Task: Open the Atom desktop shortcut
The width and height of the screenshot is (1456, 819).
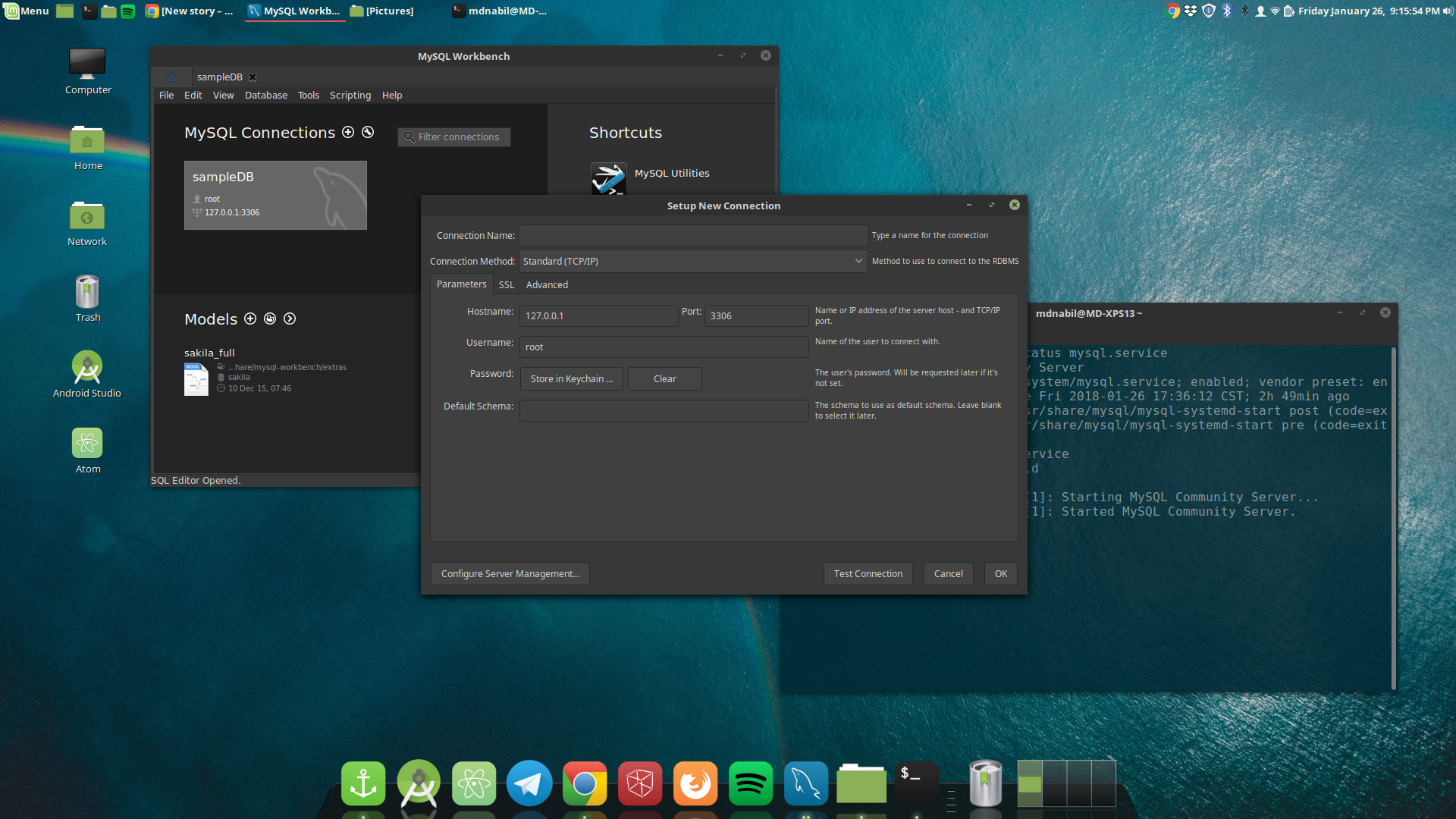Action: [x=87, y=450]
